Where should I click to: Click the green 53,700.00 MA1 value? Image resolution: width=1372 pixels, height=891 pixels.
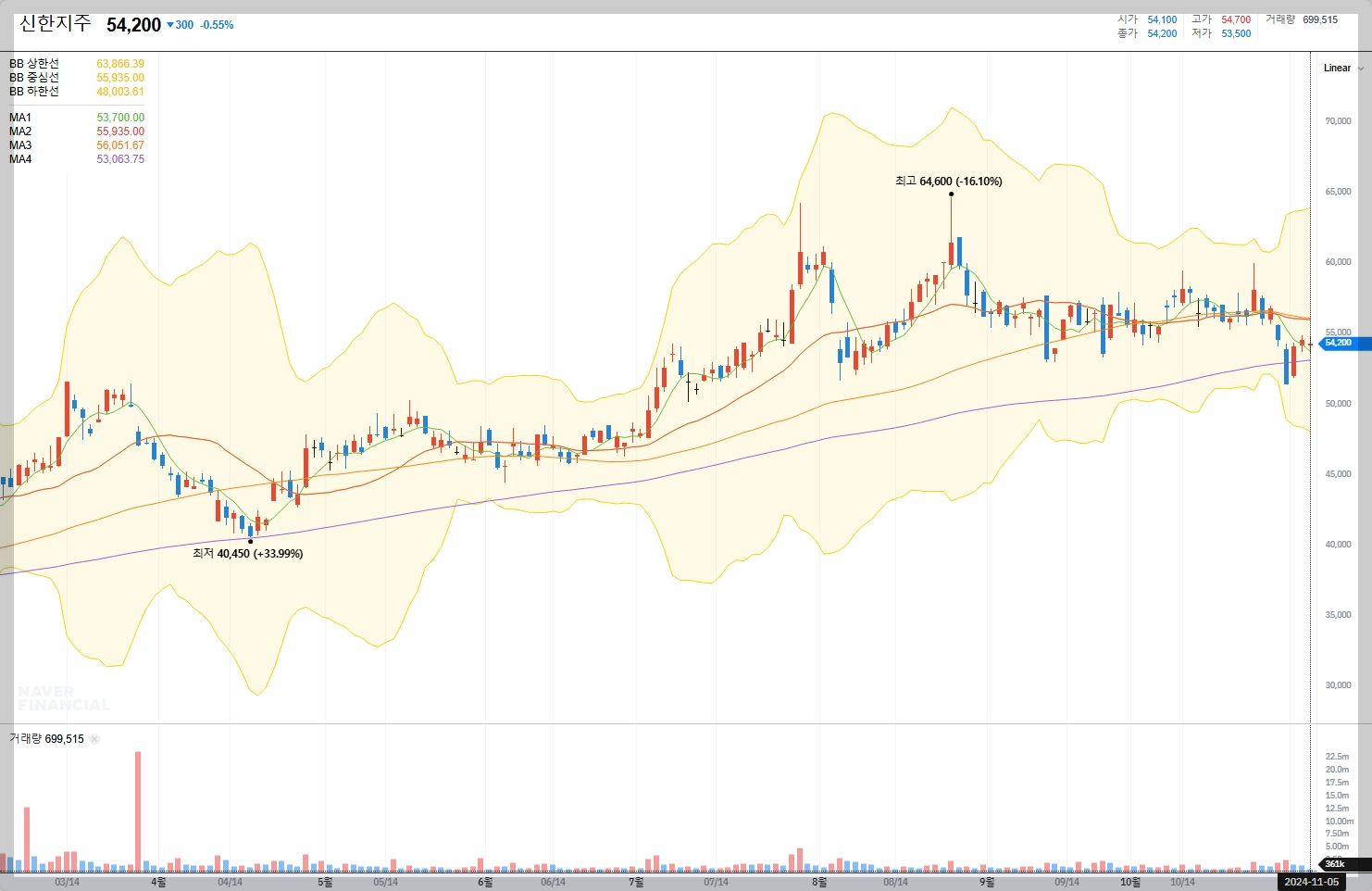tap(120, 118)
